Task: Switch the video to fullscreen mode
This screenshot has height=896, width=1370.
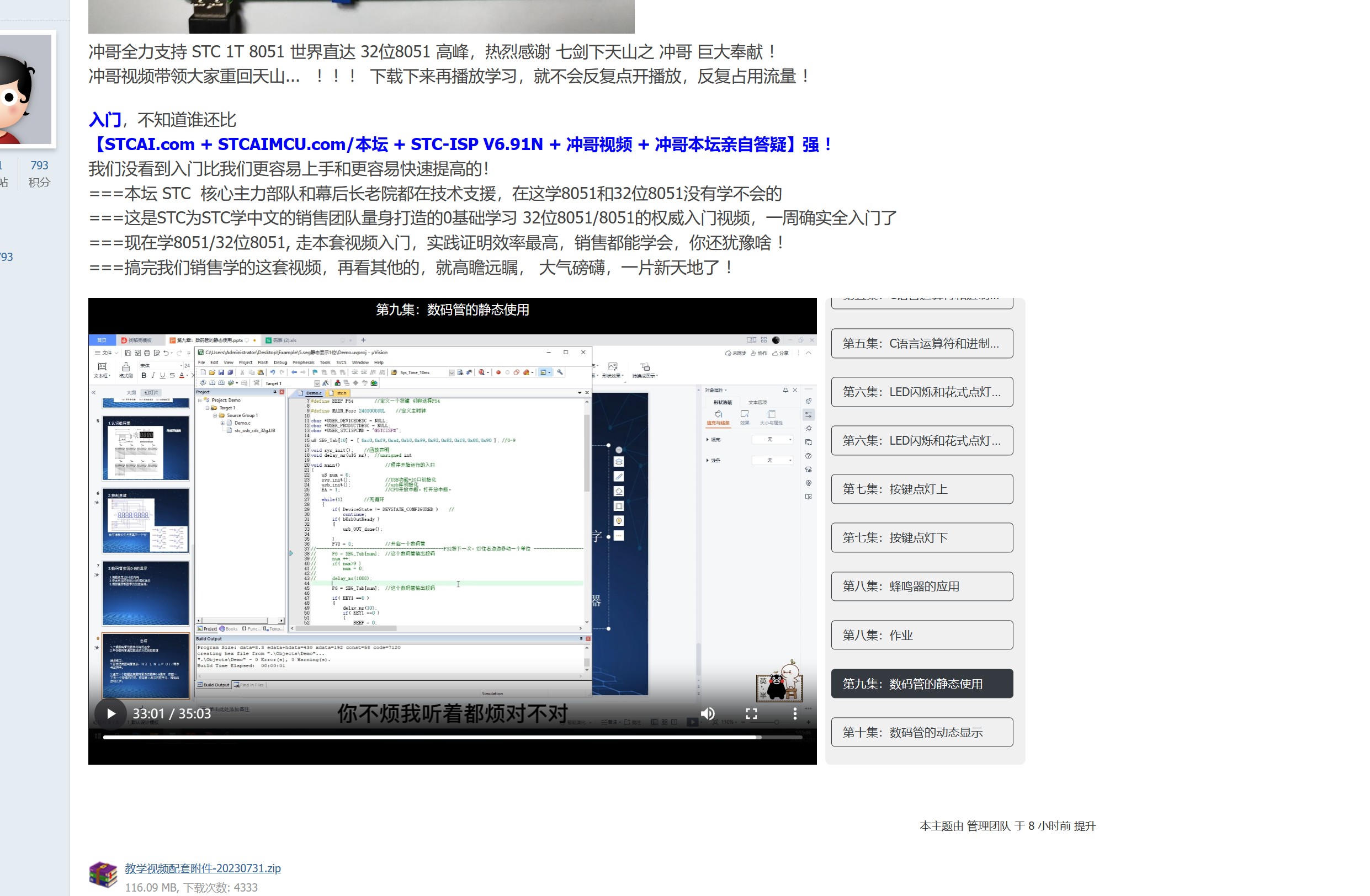Action: 751,713
